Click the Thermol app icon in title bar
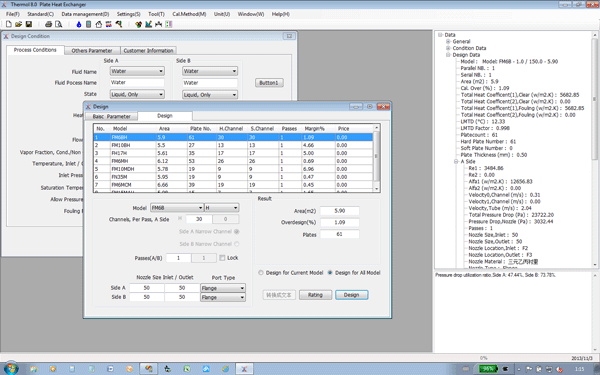The width and height of the screenshot is (600, 375). point(5,5)
